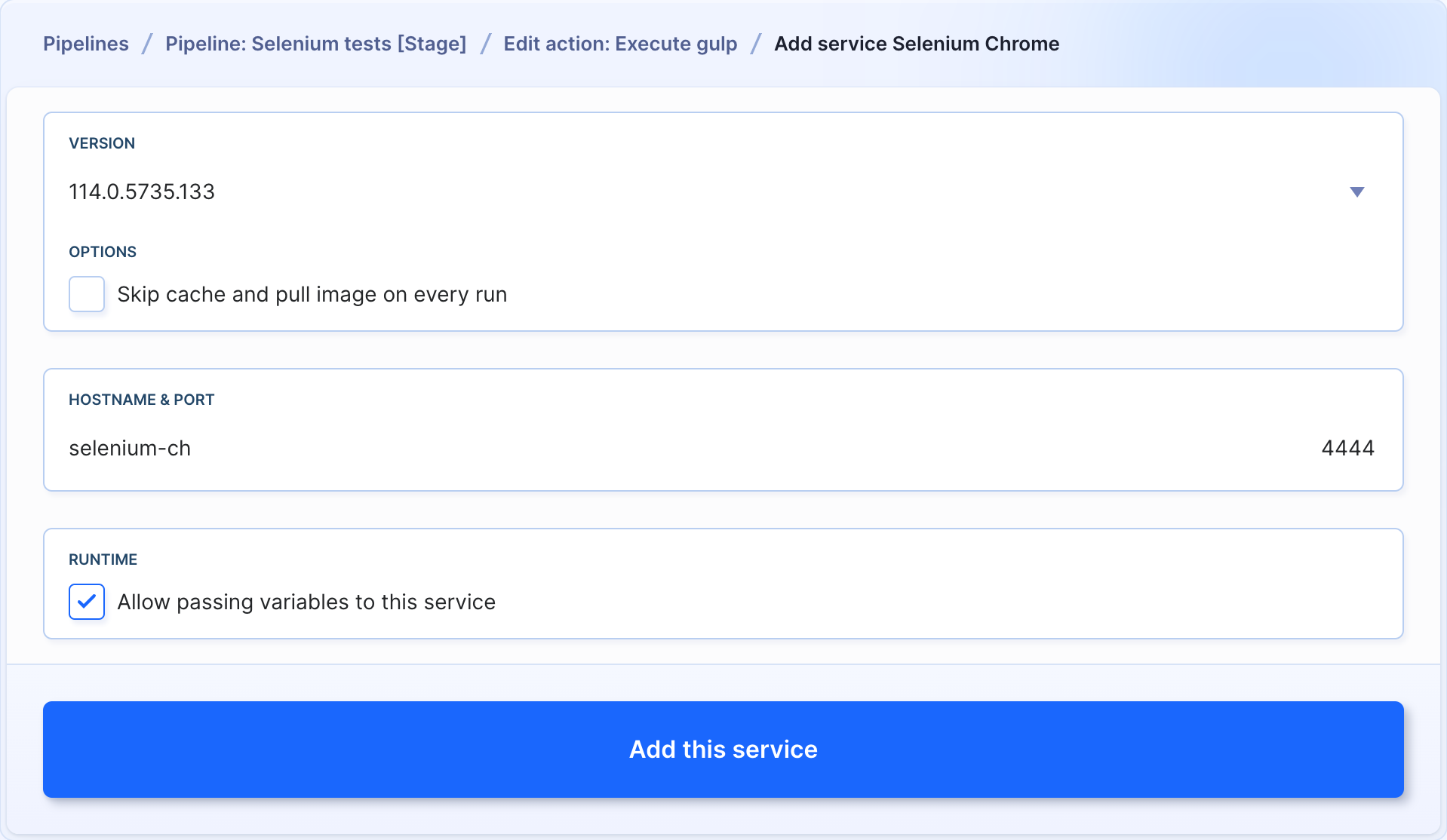
Task: Click the Allow passing variables label text
Action: click(x=306, y=602)
